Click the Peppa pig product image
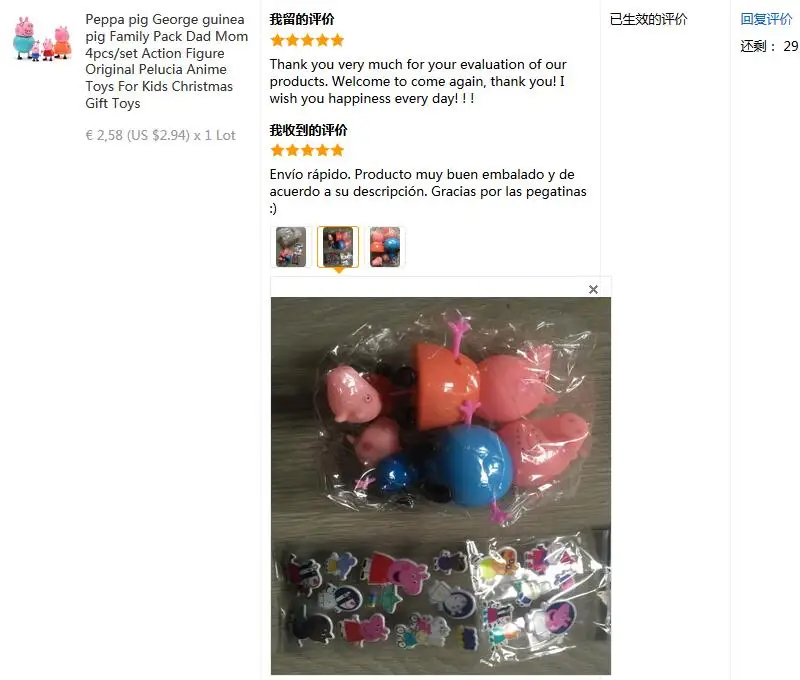800x680 pixels. 42,38
